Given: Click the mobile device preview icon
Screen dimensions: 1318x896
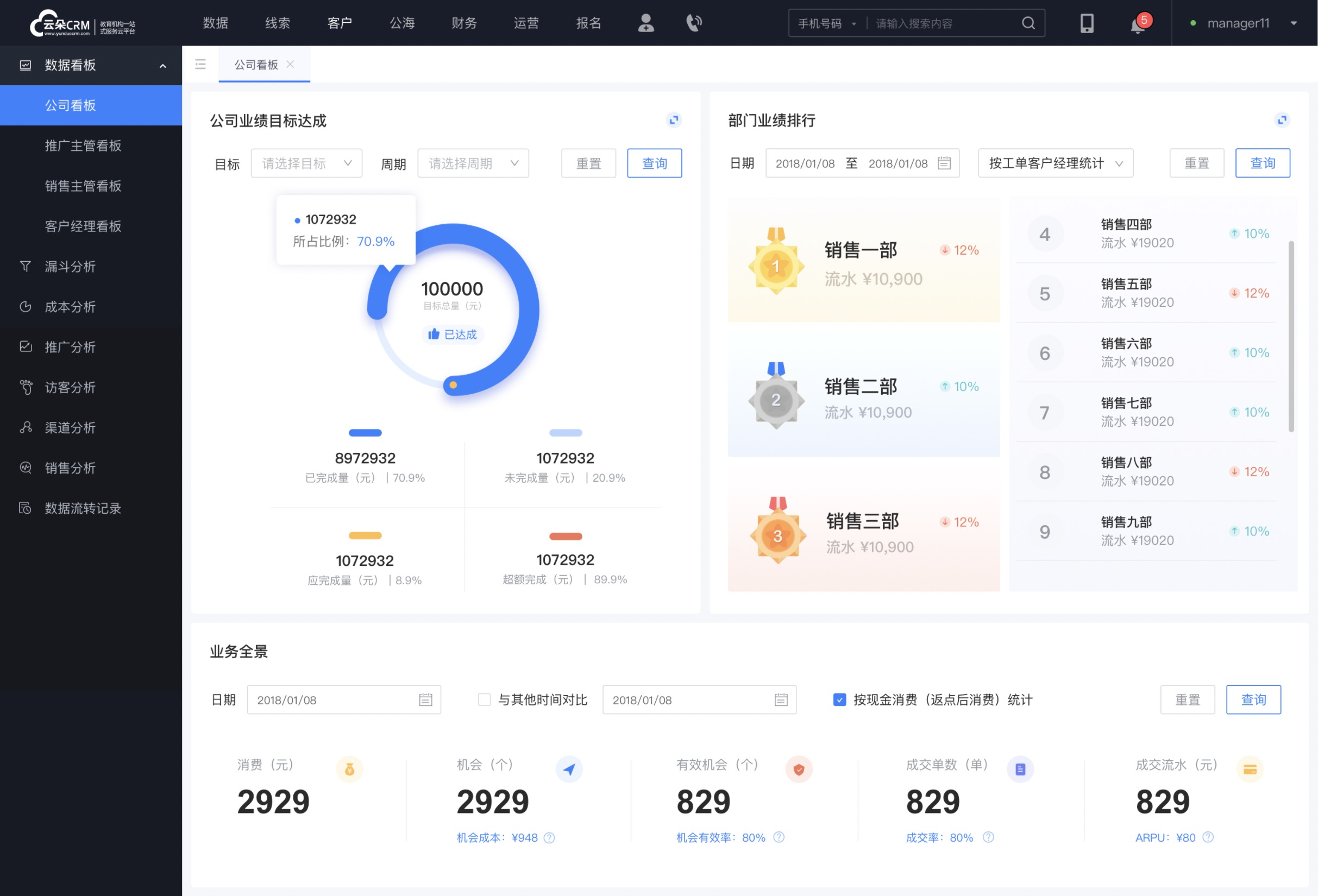Looking at the screenshot, I should tap(1085, 22).
